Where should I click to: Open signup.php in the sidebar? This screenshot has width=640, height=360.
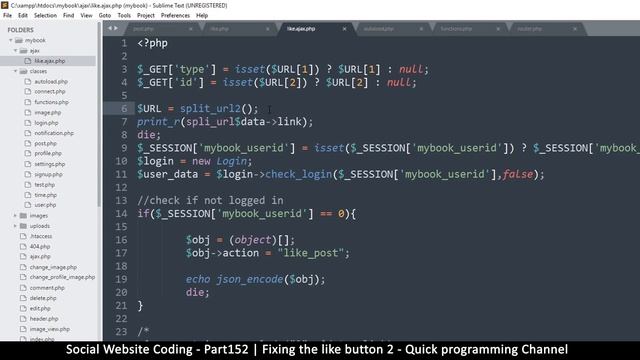click(x=48, y=174)
